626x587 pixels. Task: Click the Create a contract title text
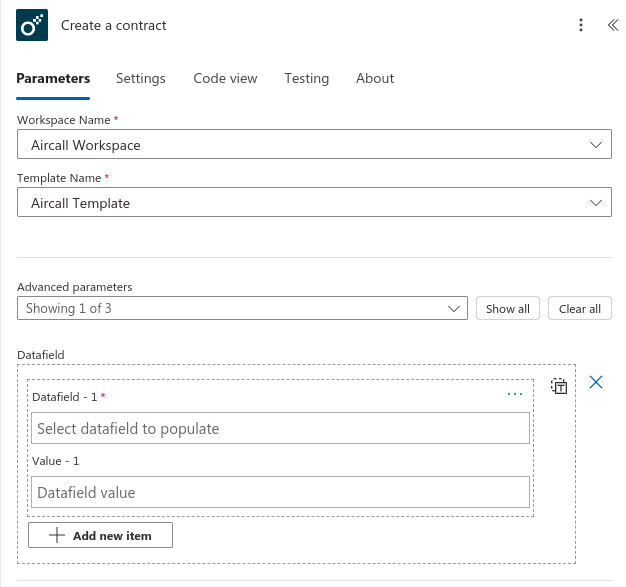coord(113,26)
